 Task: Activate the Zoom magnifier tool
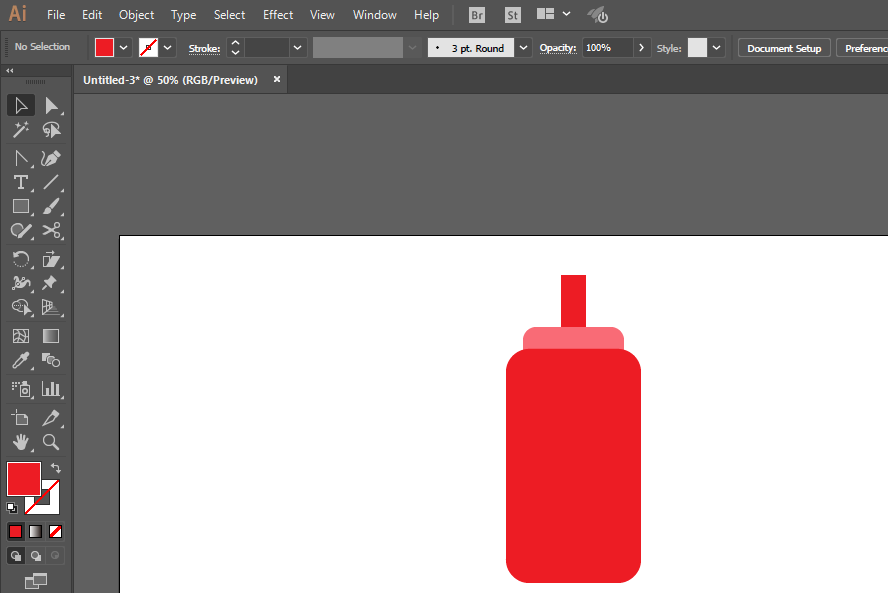coord(52,442)
